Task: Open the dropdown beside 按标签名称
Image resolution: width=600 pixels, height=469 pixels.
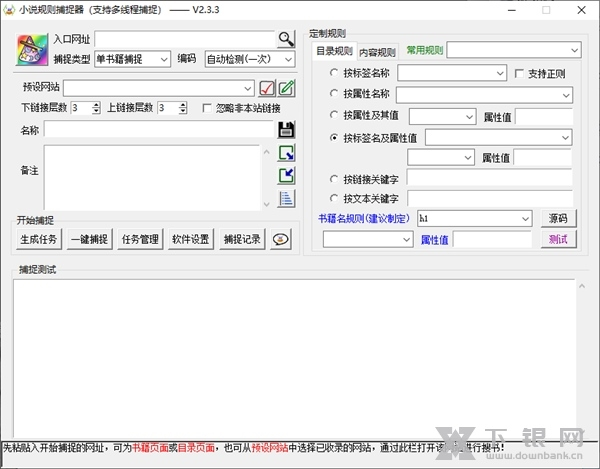Action: coord(452,73)
